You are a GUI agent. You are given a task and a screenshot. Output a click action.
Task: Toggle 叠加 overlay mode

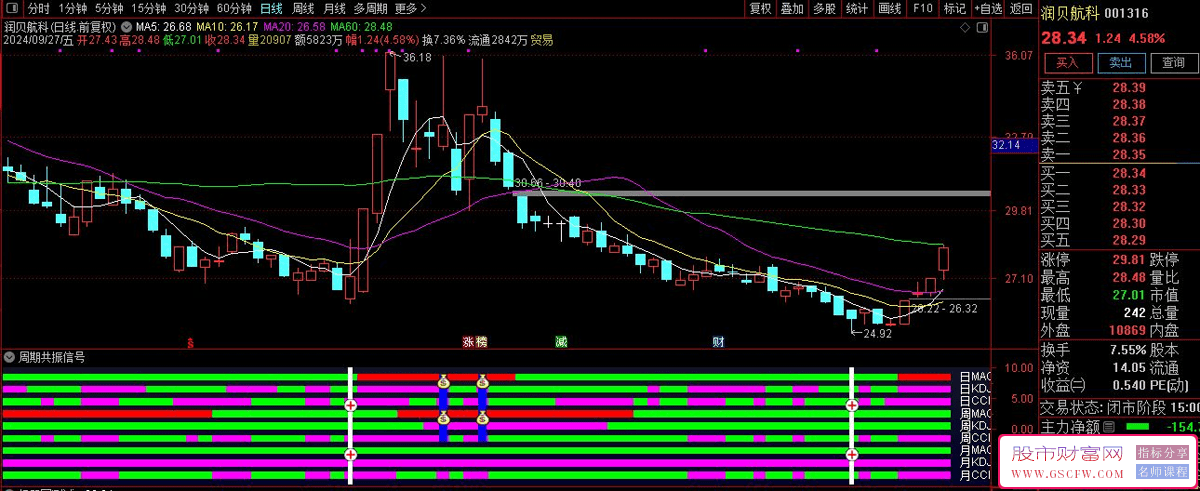pos(792,9)
